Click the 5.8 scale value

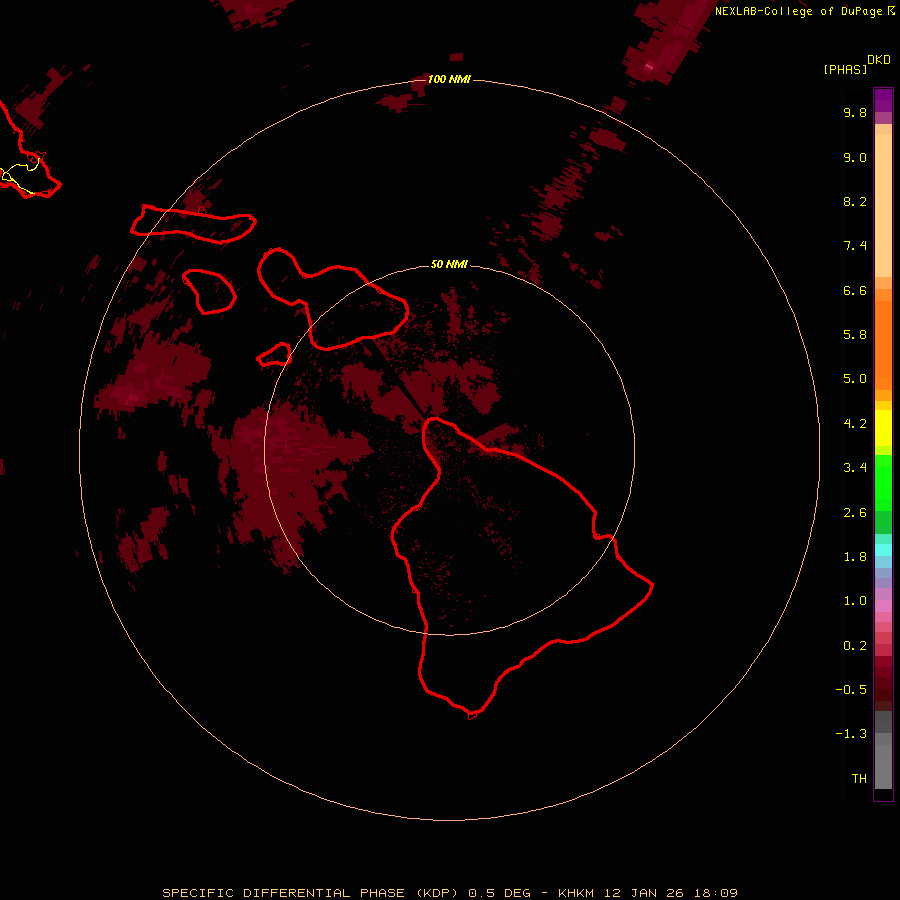855,335
